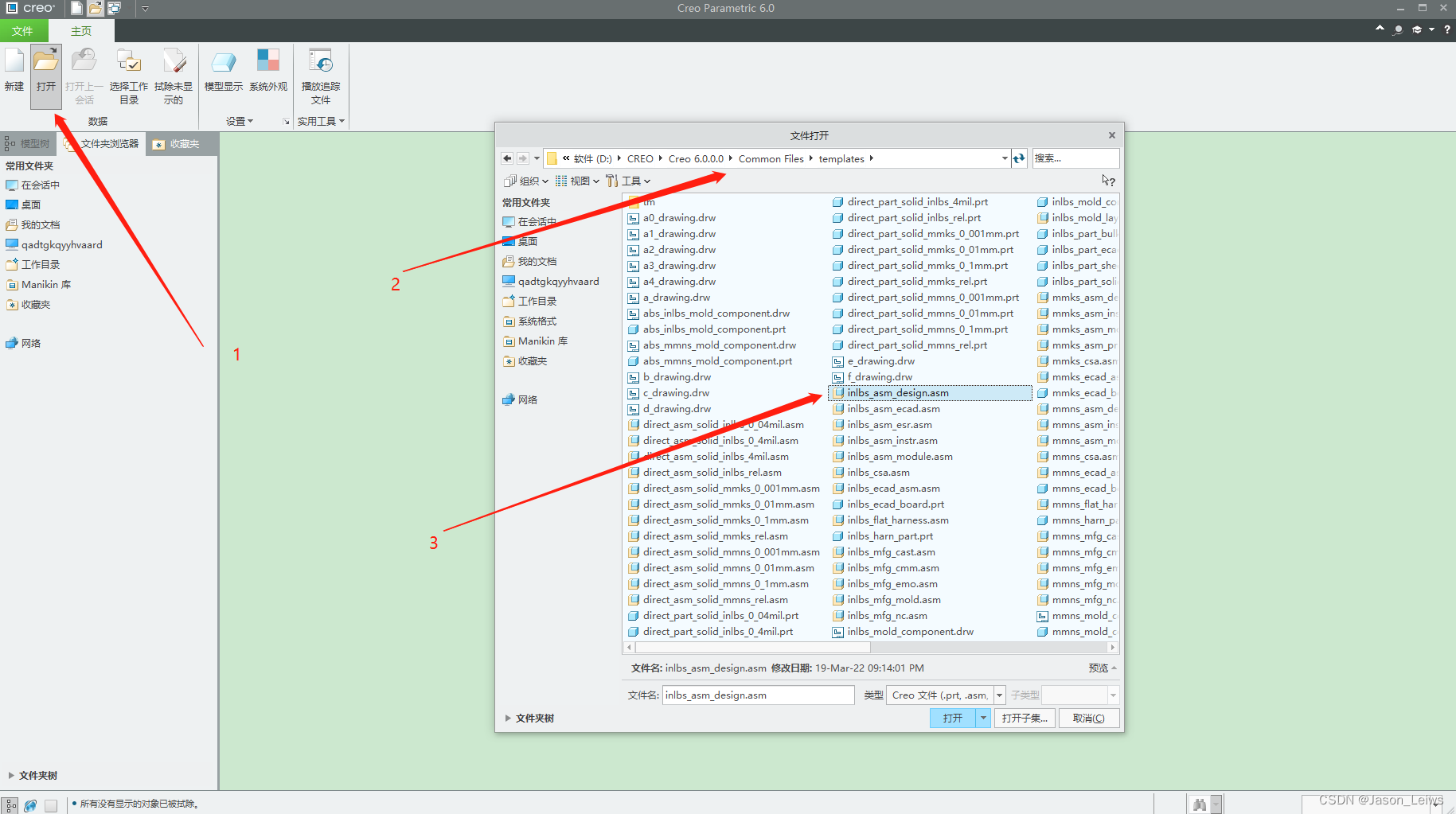Collapse ribbon with the up arrow
1456x814 pixels.
(1380, 29)
